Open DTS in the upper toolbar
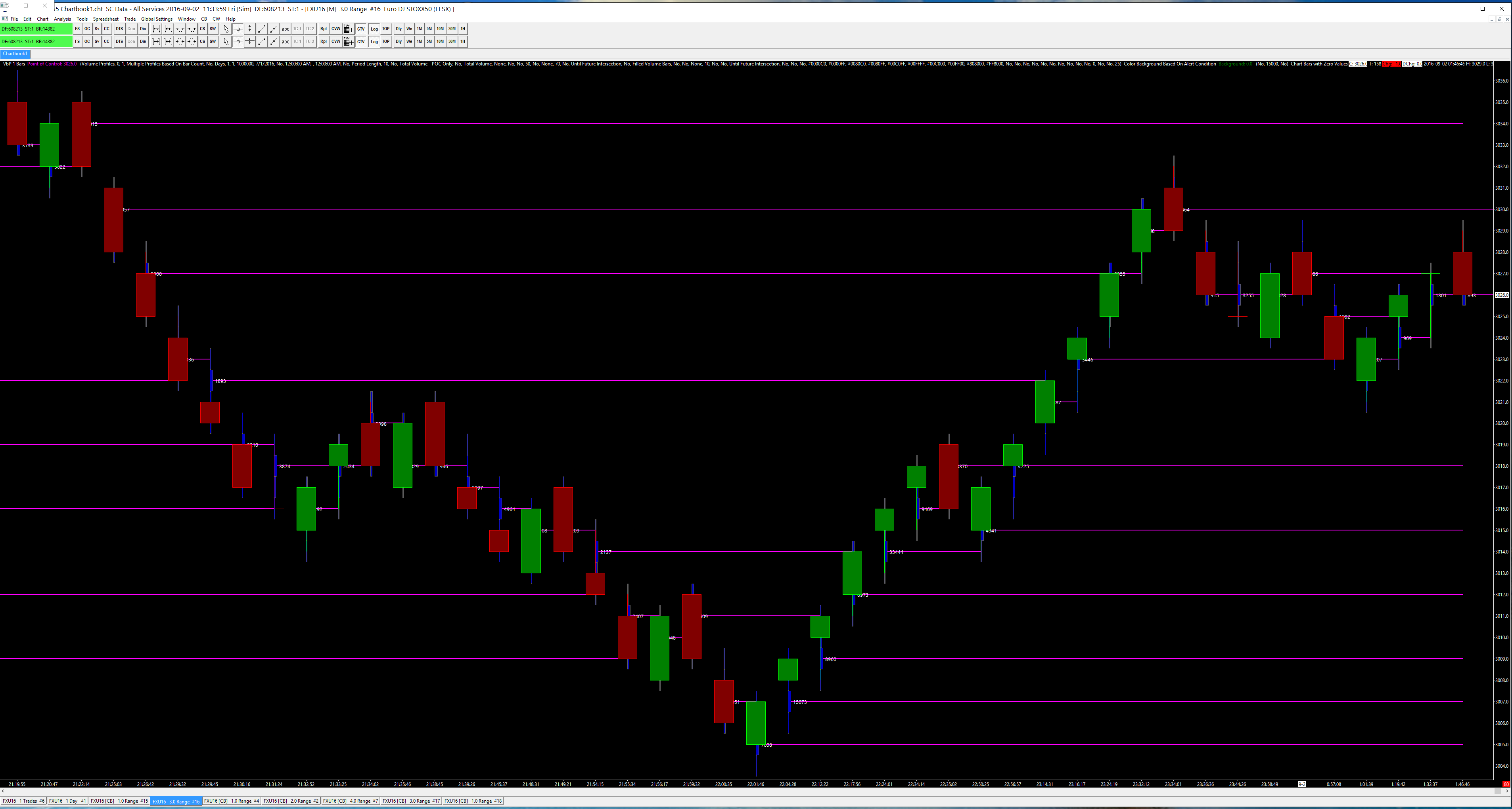This screenshot has height=809, width=1512. (x=119, y=29)
